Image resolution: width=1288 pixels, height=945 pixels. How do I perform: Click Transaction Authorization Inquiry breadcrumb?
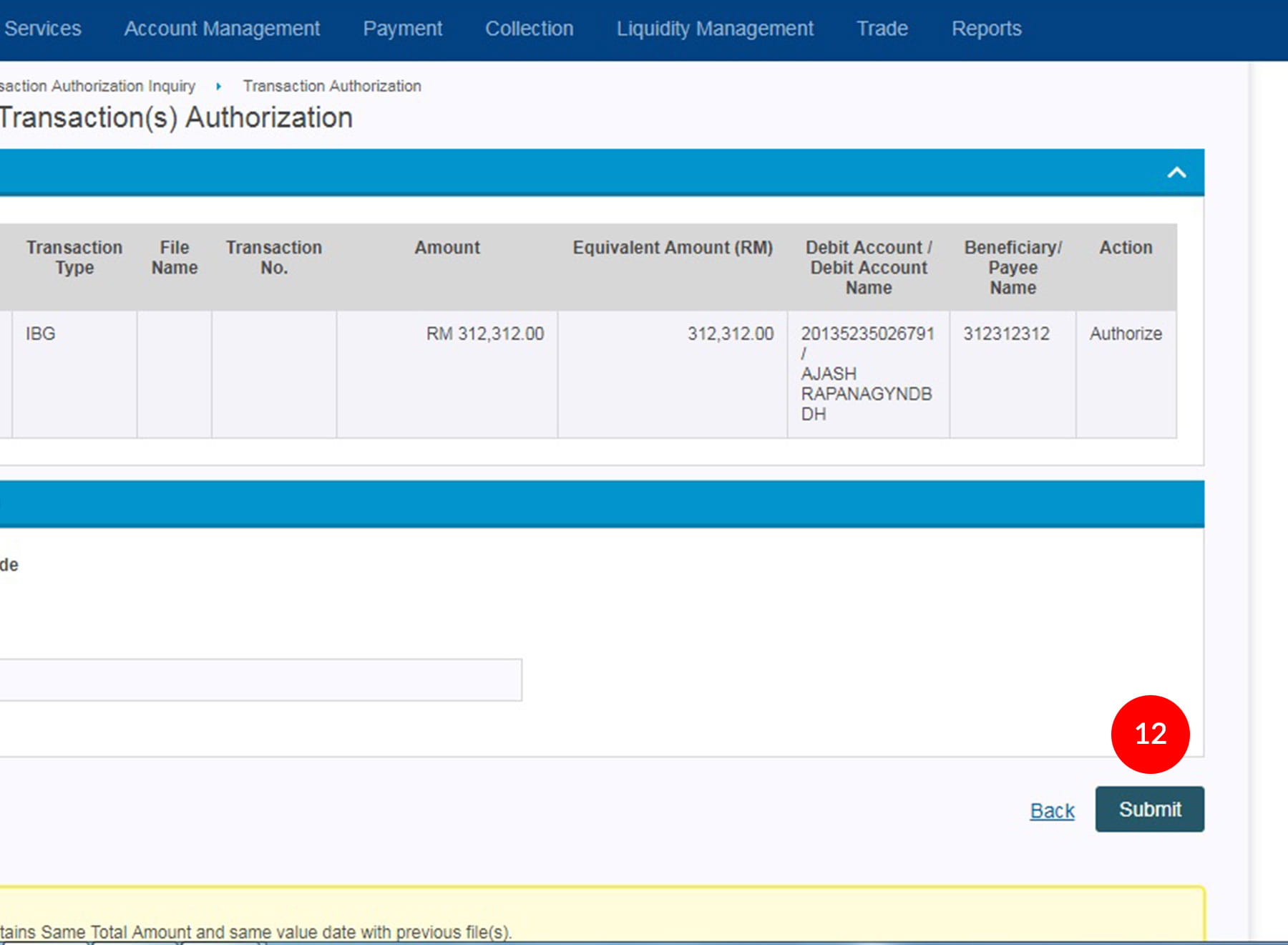click(x=97, y=86)
